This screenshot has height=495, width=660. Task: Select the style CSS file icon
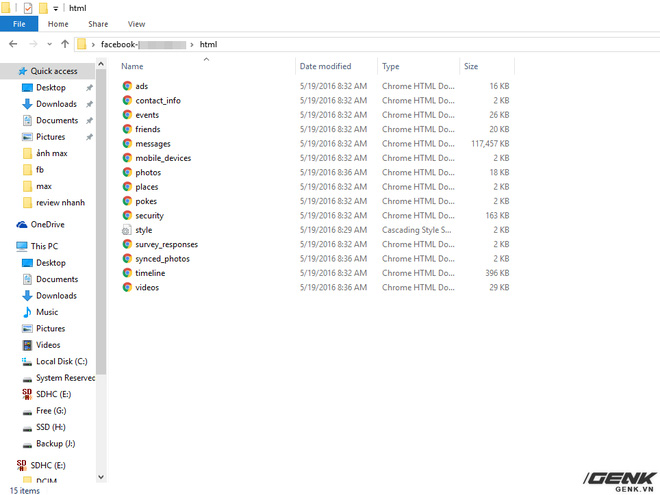127,230
